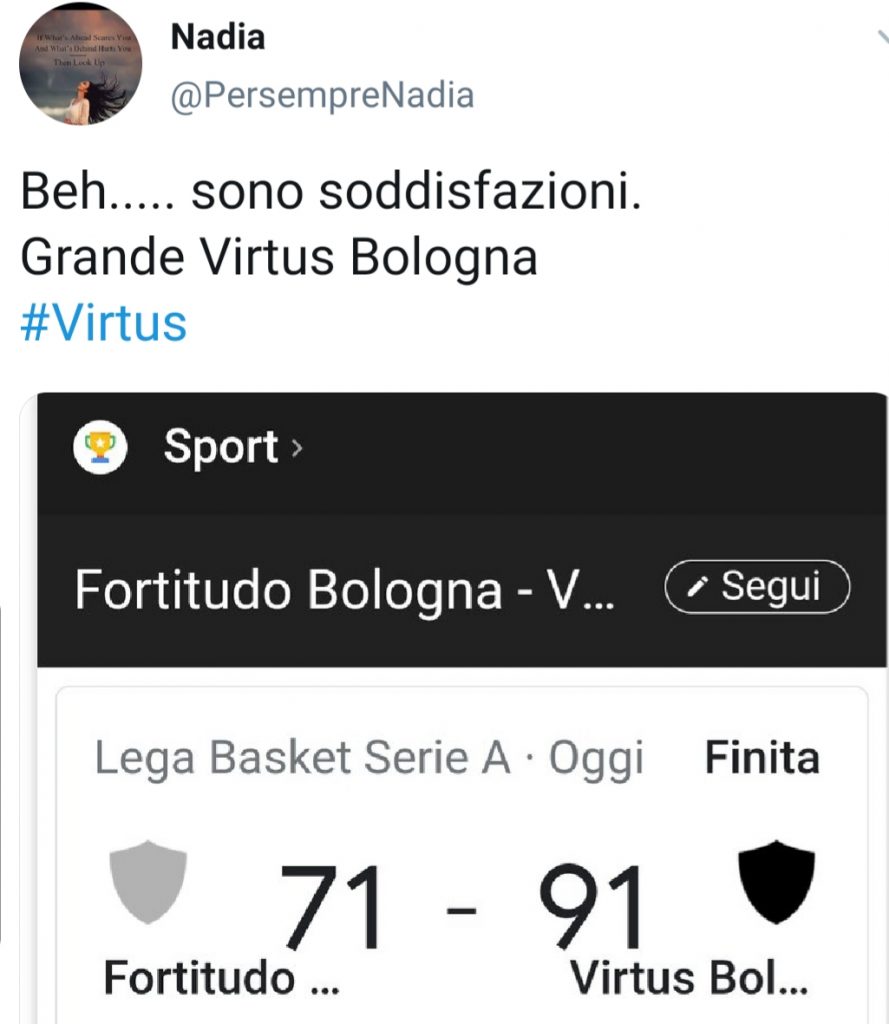
Task: Open the @PersempreNadia handle
Action: pos(323,96)
